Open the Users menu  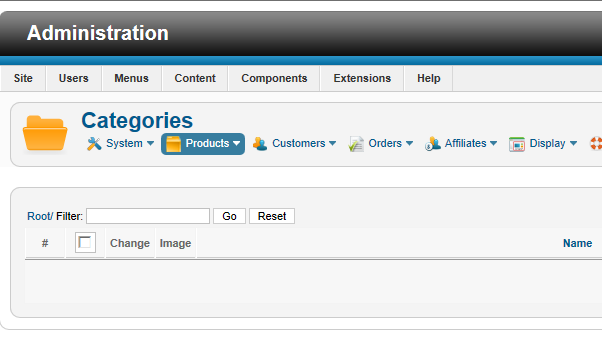click(74, 78)
